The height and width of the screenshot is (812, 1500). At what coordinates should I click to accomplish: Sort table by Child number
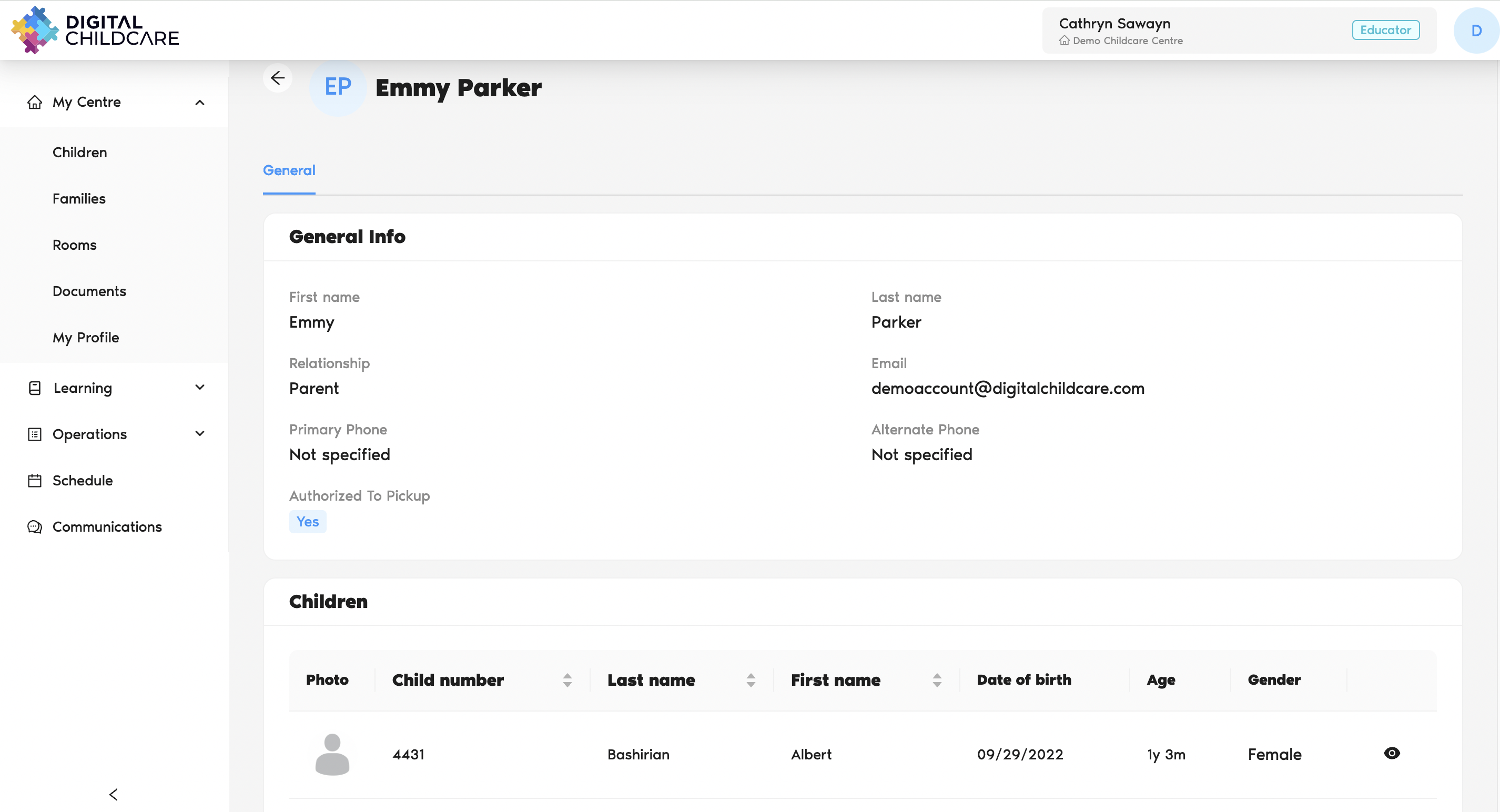coord(566,680)
